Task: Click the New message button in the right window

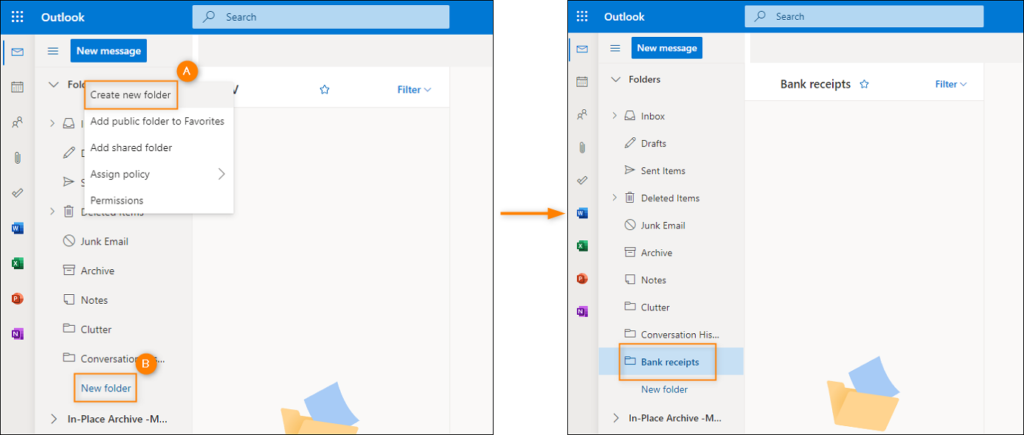Action: [667, 48]
